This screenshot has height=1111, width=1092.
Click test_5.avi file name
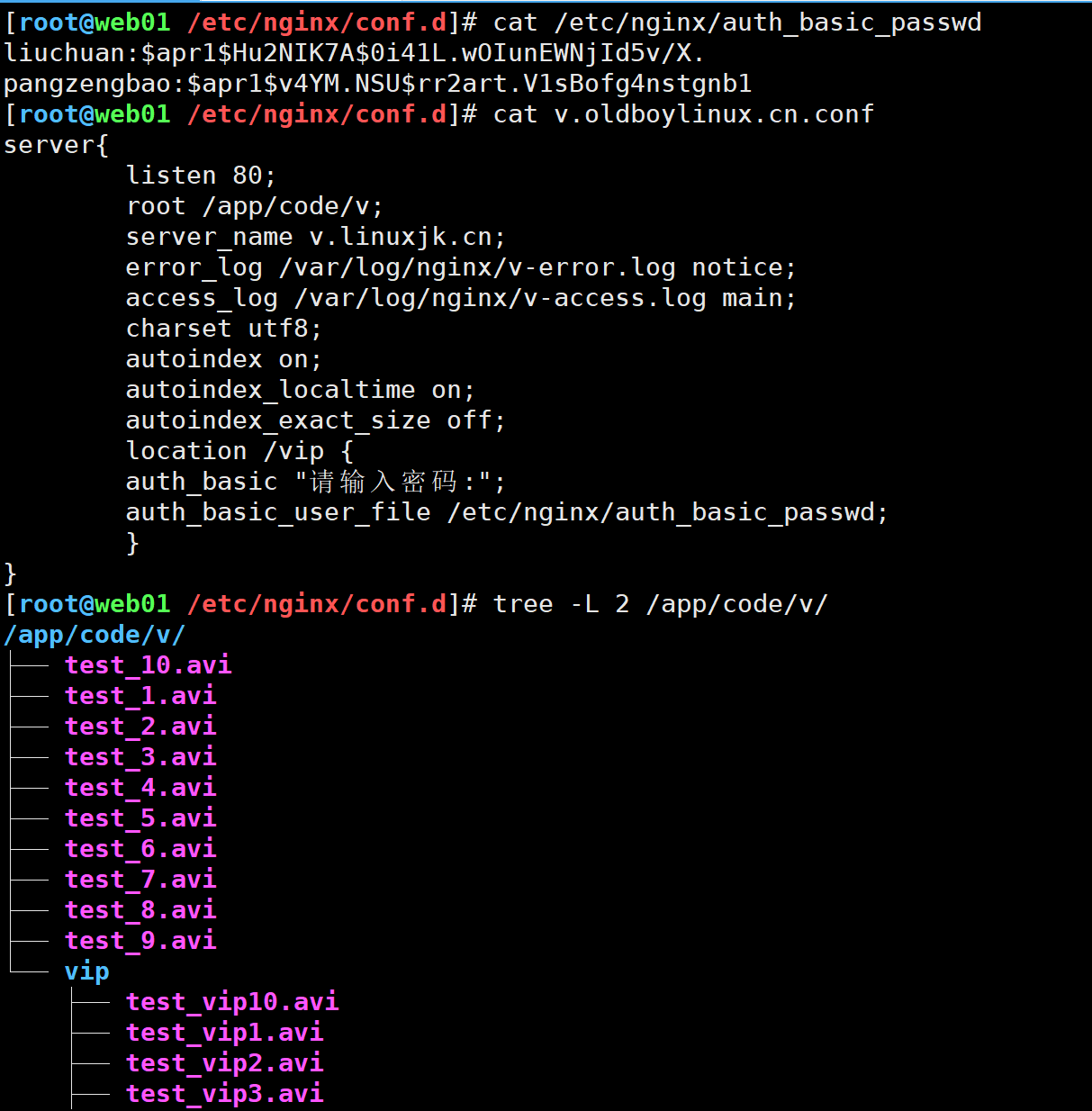(140, 818)
